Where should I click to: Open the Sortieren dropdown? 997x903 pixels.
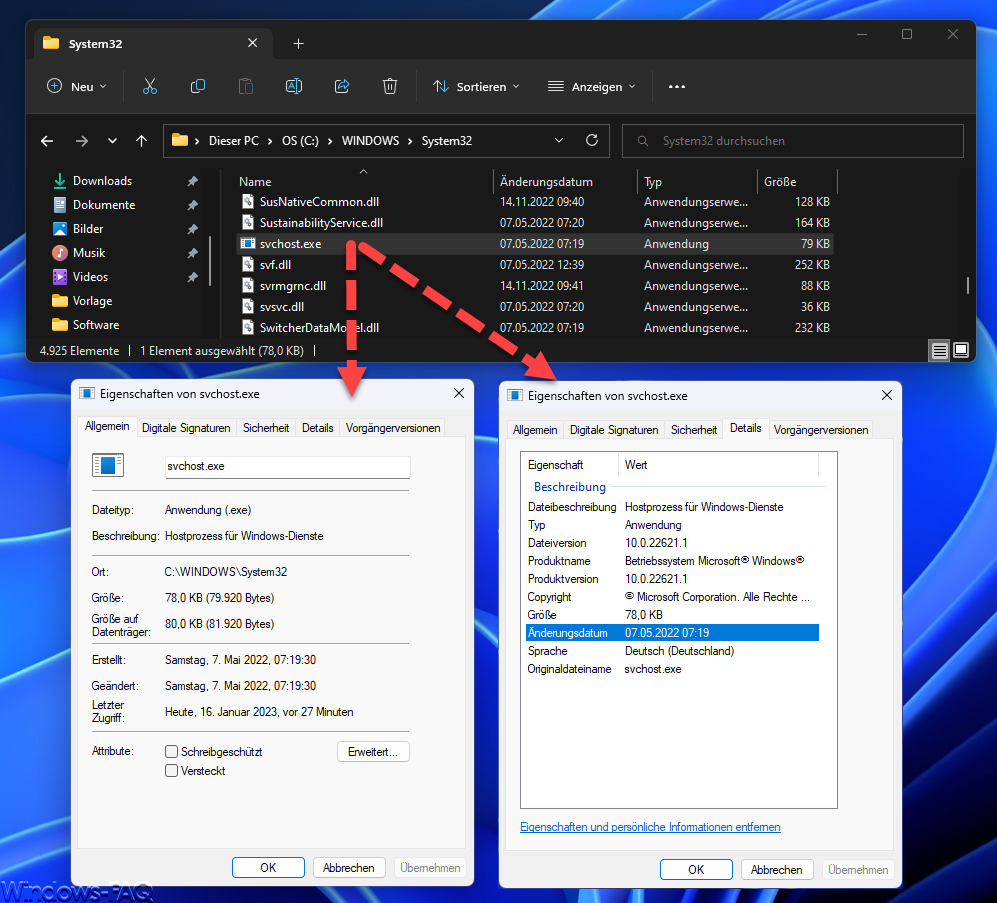pyautogui.click(x=476, y=86)
